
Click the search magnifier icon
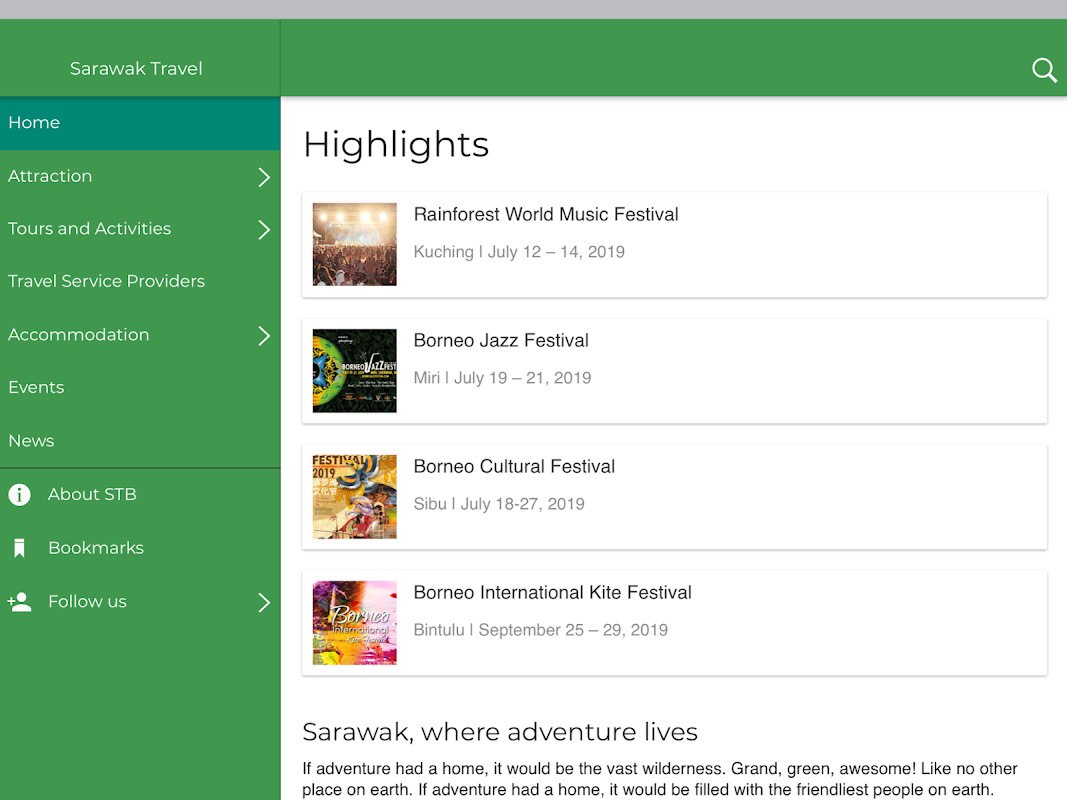click(1044, 70)
